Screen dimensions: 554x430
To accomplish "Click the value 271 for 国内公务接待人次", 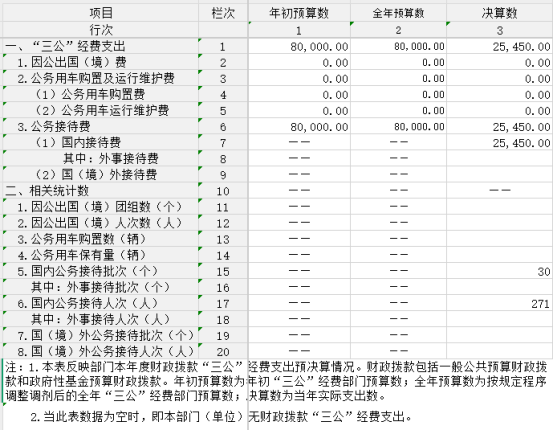I will tap(541, 304).
